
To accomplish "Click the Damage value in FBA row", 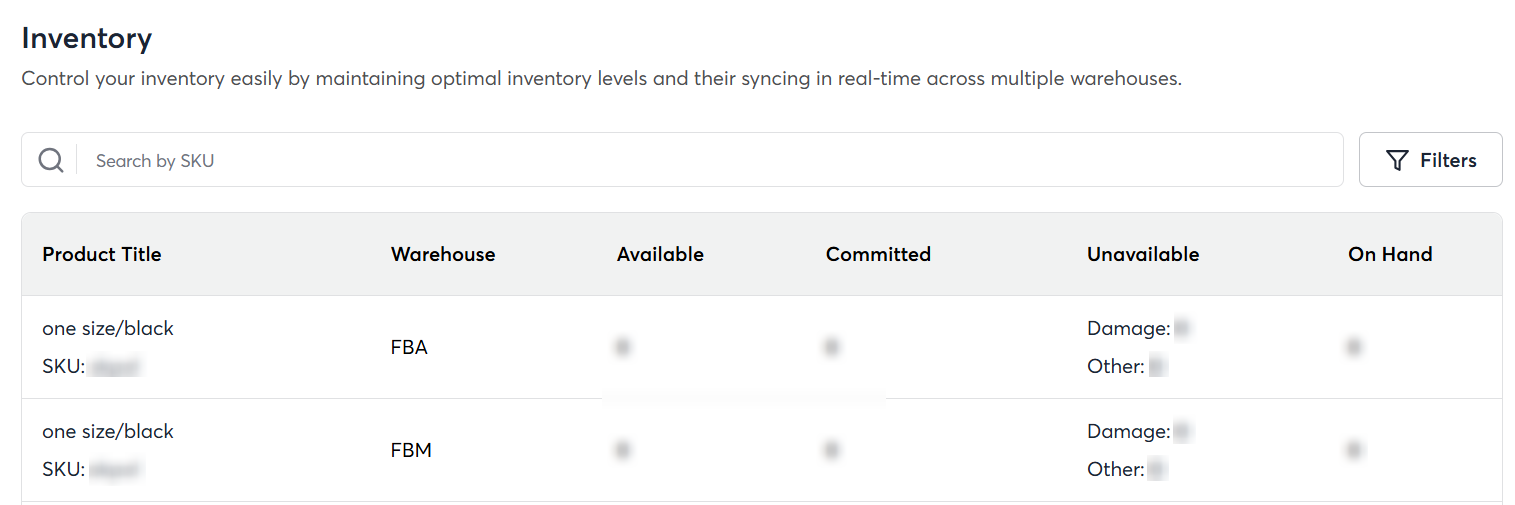I will coord(1183,328).
